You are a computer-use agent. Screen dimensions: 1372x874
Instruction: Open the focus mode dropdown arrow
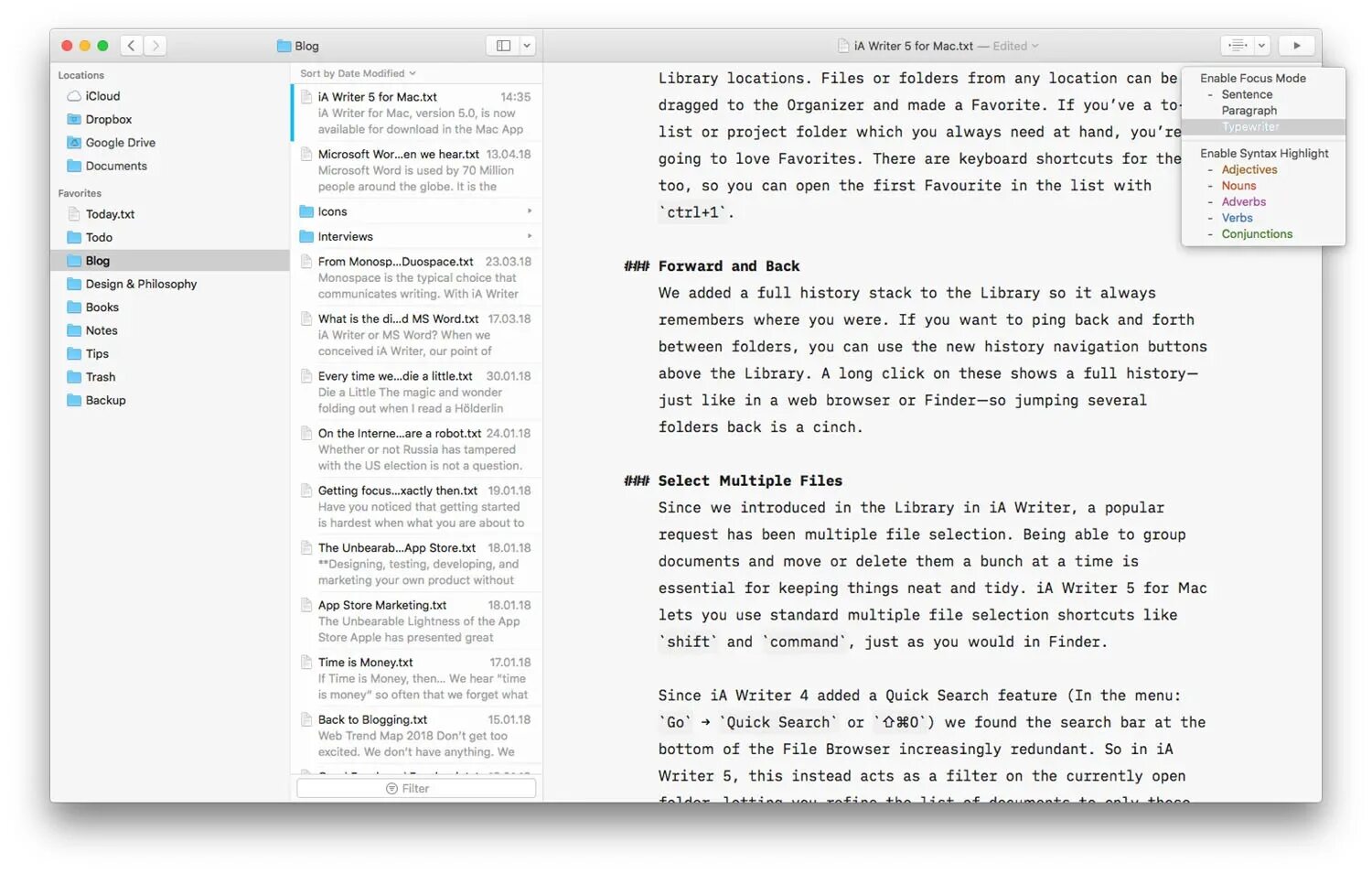(x=1261, y=46)
